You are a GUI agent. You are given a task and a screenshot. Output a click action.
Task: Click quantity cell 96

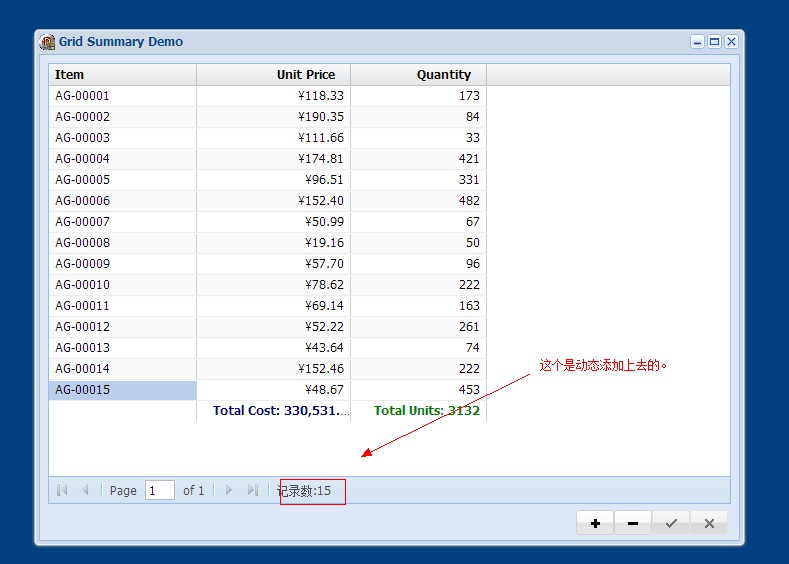[x=418, y=264]
